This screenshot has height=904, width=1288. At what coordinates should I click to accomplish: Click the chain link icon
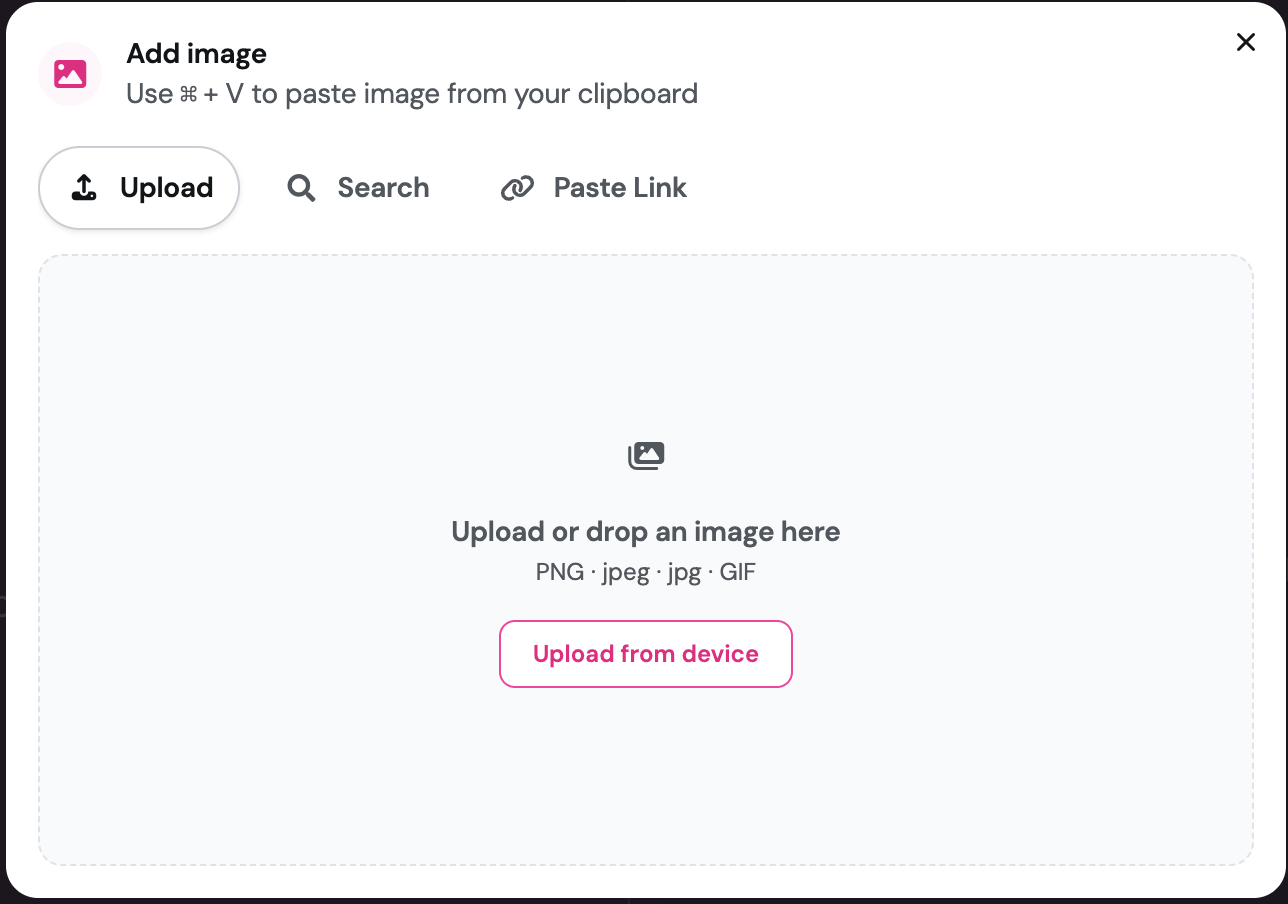[x=517, y=188]
